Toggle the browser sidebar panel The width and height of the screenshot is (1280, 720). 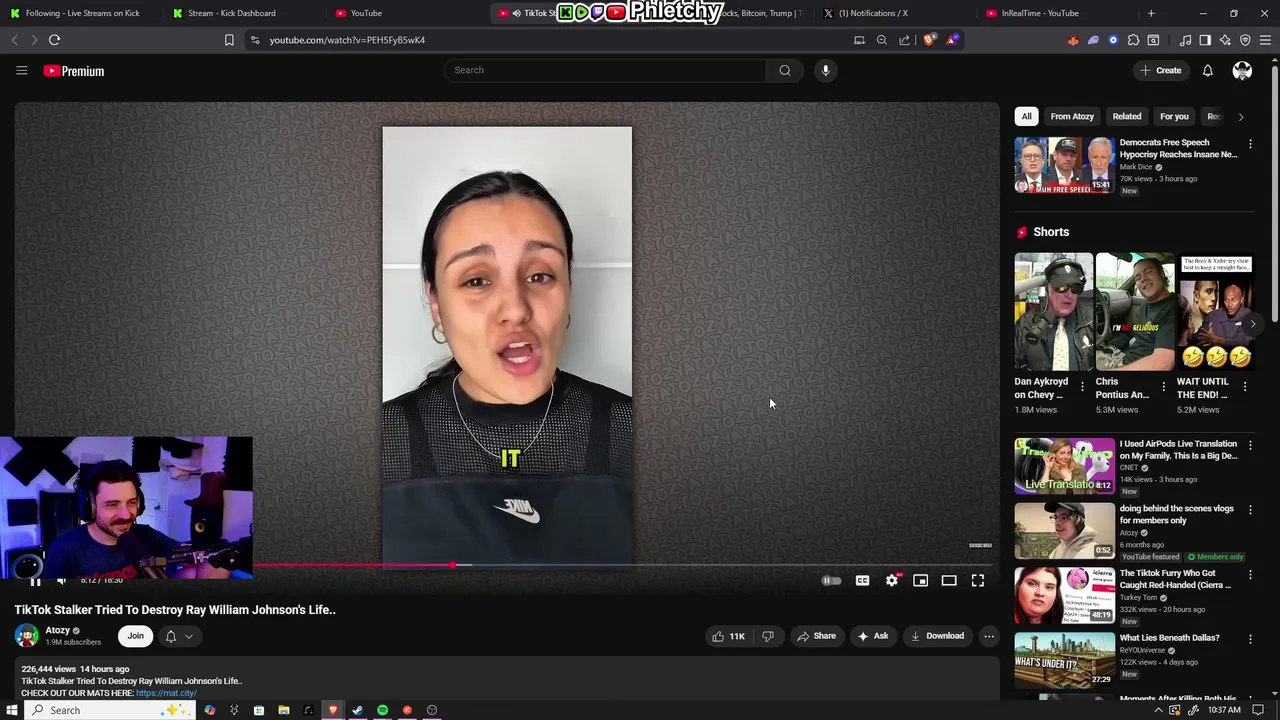tap(1205, 40)
